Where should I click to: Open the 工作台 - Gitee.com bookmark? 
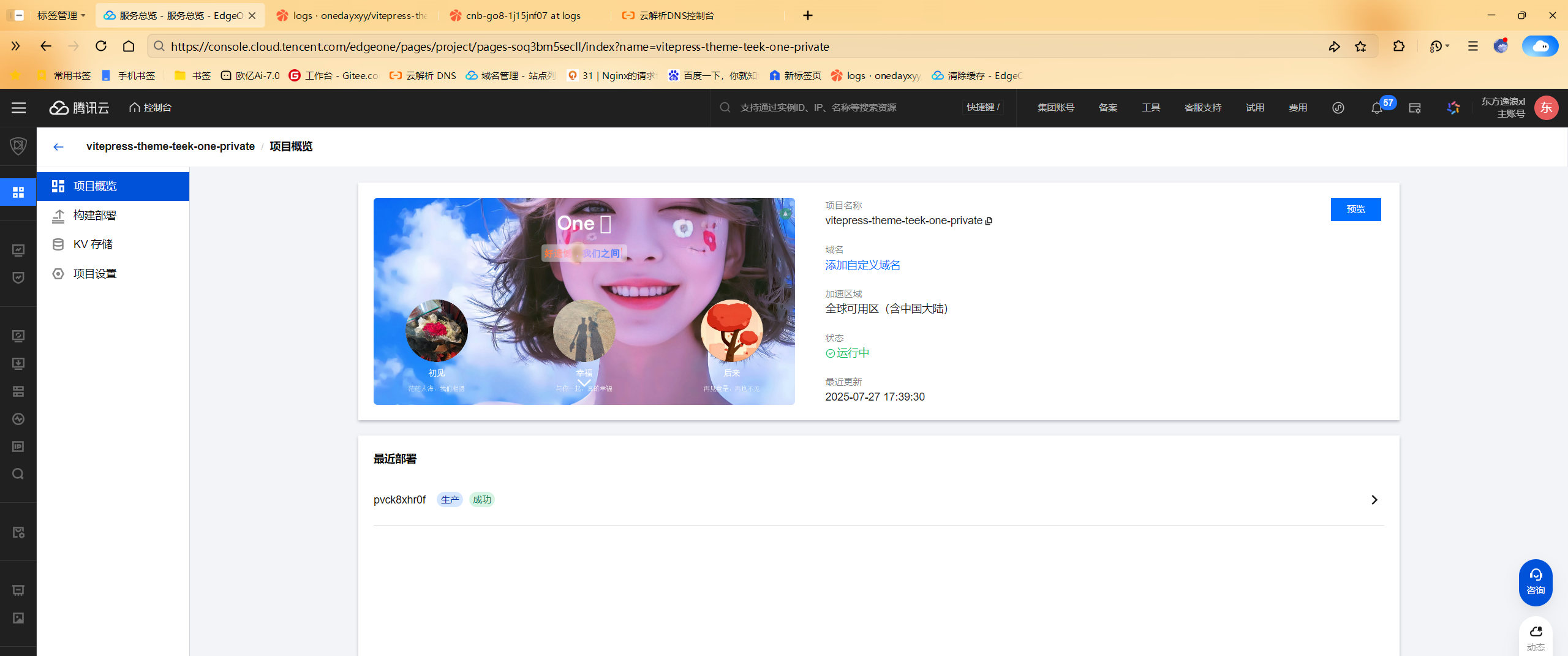tap(334, 75)
